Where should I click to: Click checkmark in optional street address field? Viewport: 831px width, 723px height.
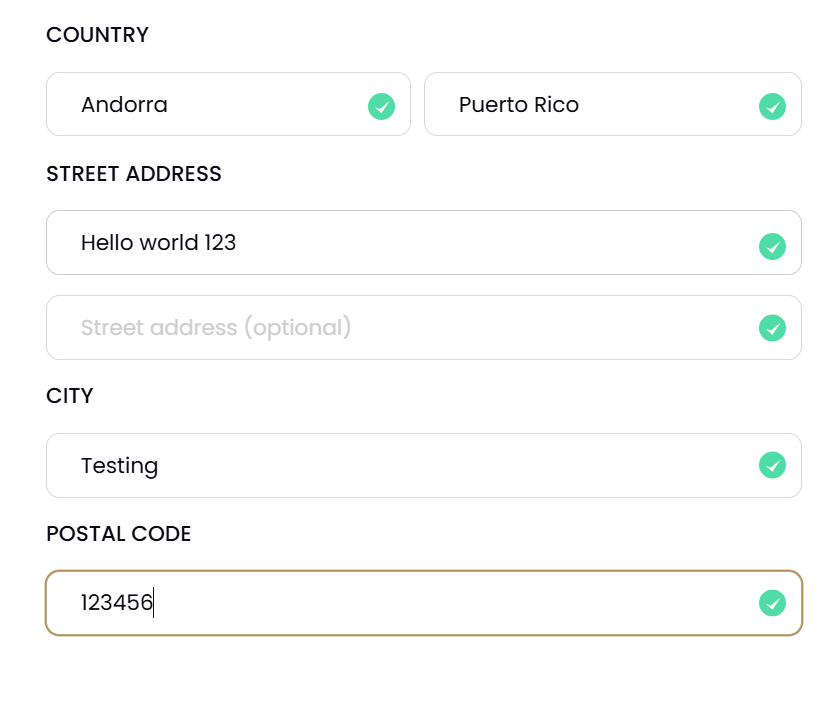(772, 328)
